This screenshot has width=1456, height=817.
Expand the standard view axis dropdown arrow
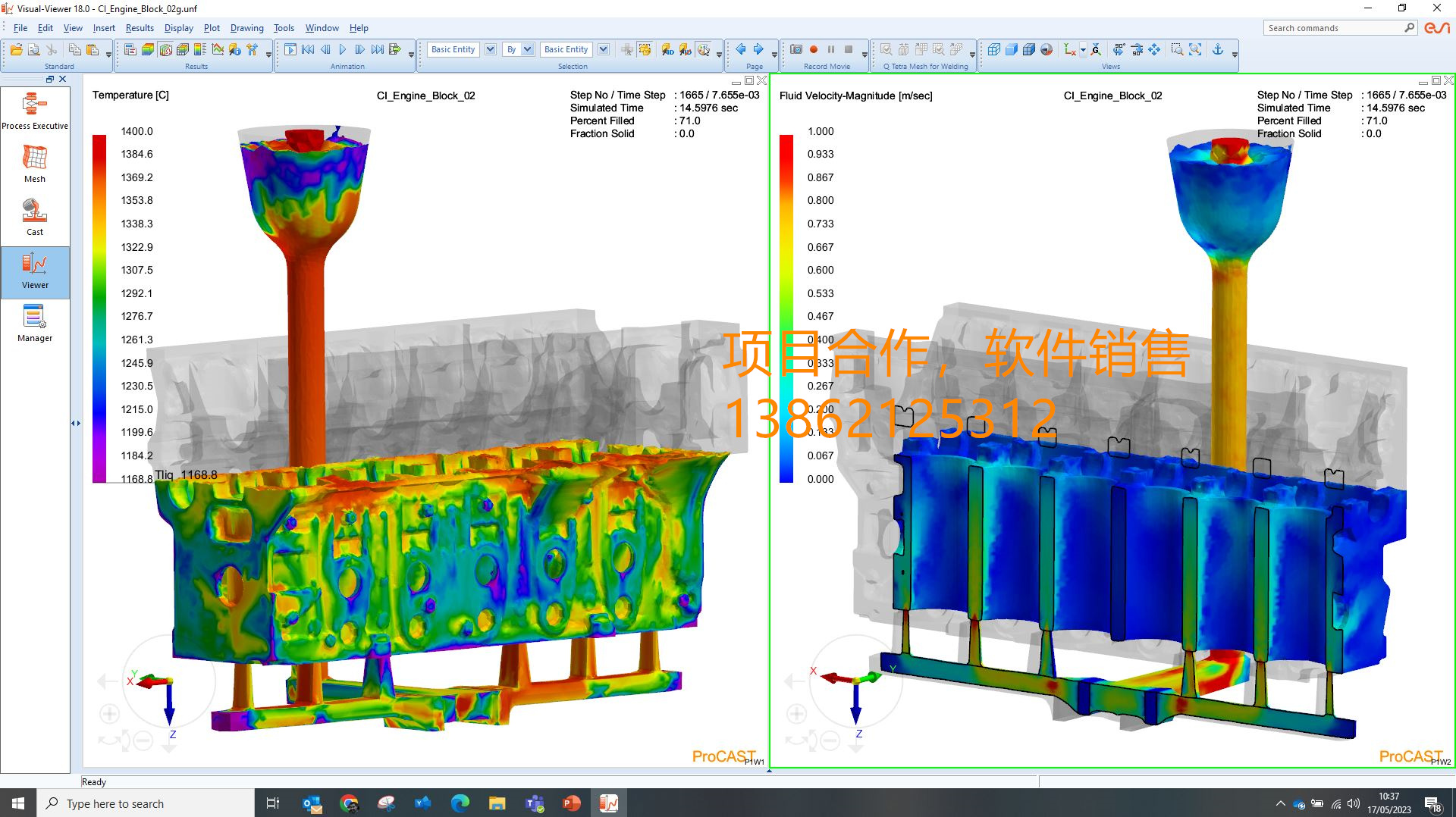point(1083,50)
